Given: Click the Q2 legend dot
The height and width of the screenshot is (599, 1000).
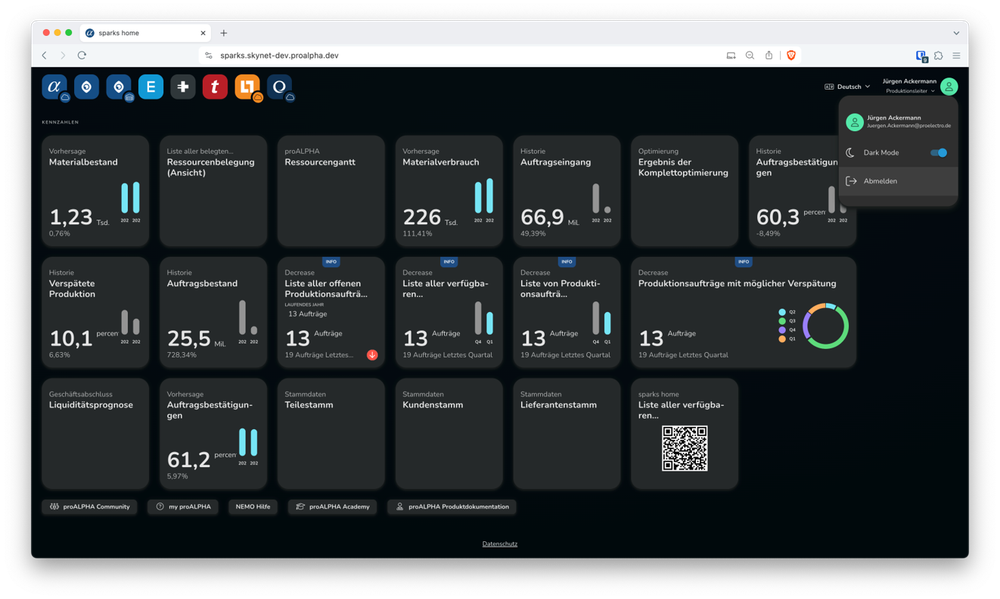Looking at the screenshot, I should click(782, 312).
